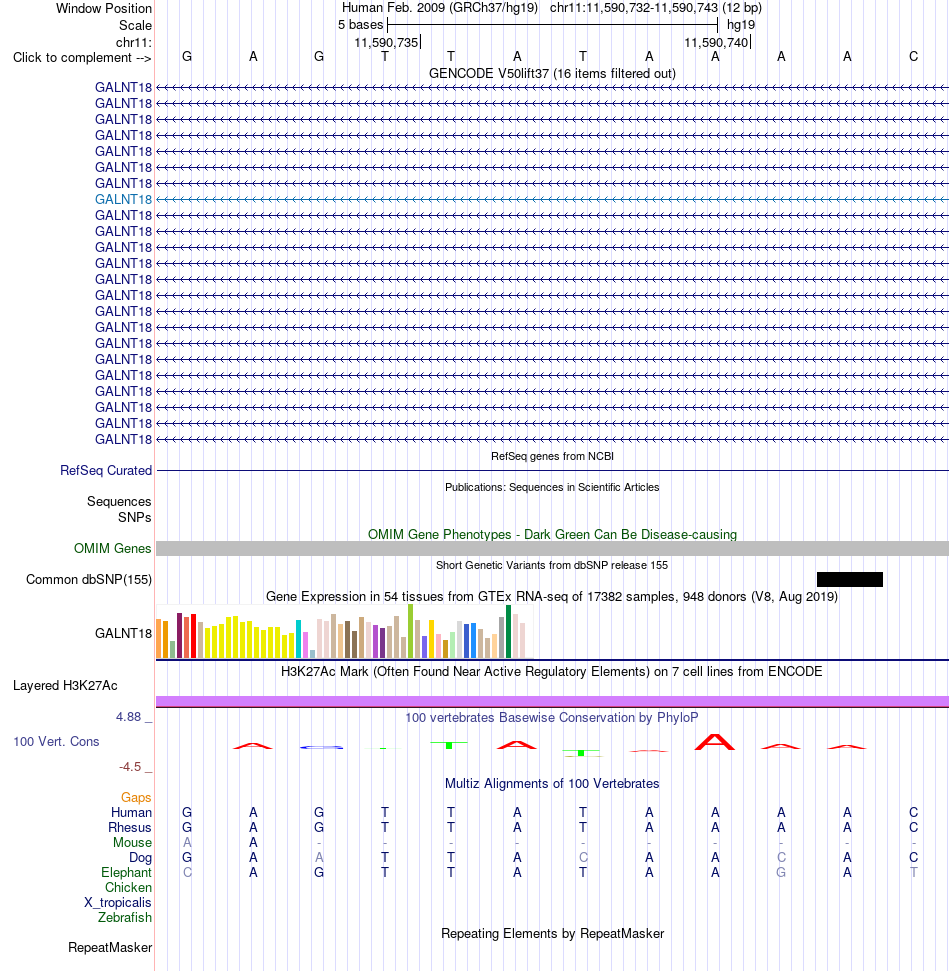Click Elephant's faded C in first column

187,873
